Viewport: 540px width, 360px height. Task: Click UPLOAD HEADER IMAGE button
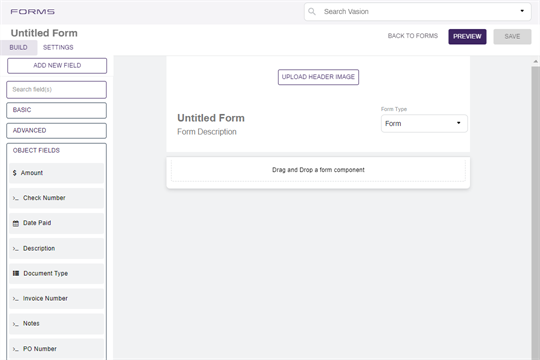318,77
